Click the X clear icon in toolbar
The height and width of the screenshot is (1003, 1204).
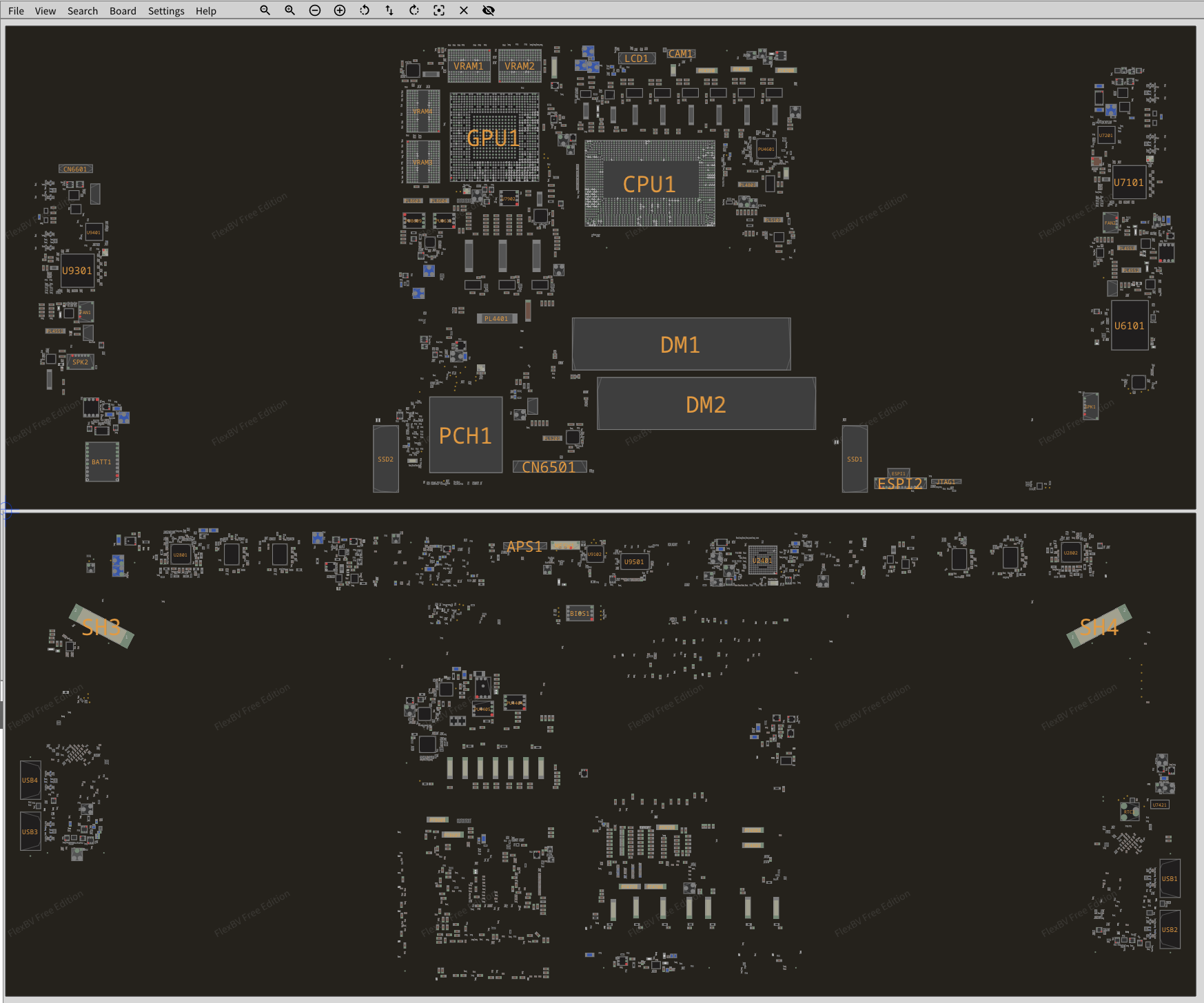tap(464, 10)
